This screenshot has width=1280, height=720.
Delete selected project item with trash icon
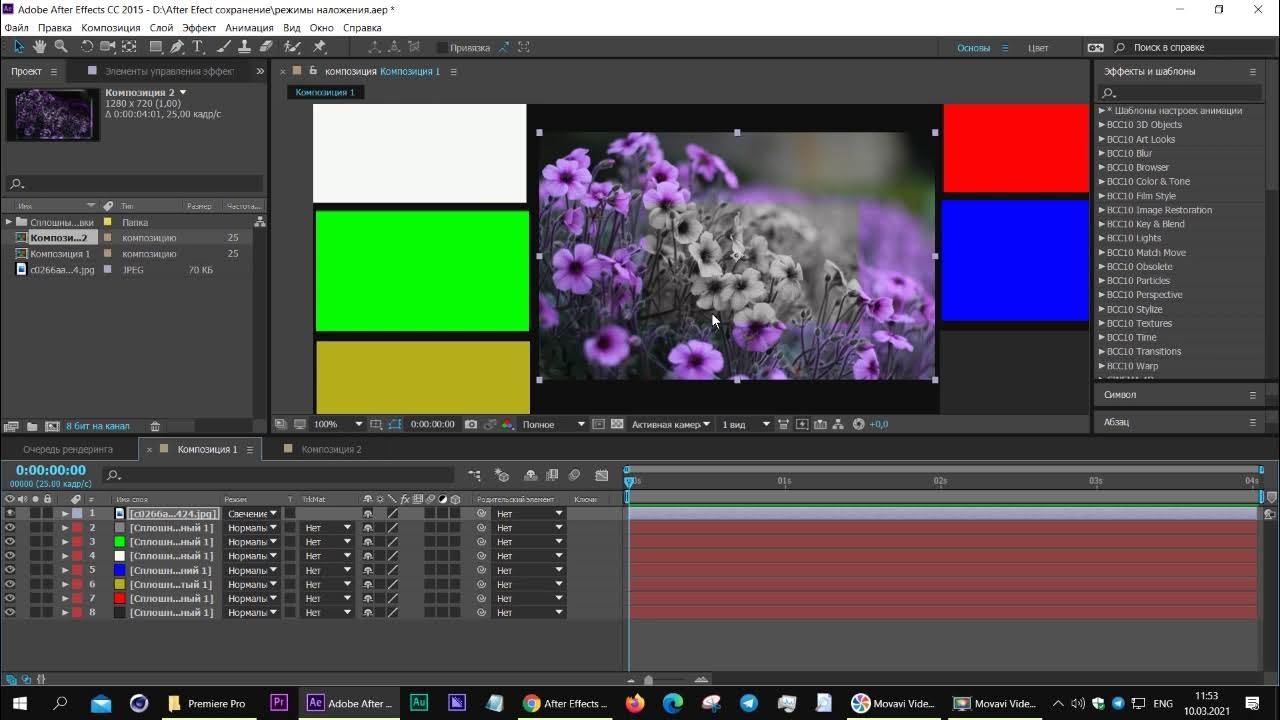tap(155, 426)
